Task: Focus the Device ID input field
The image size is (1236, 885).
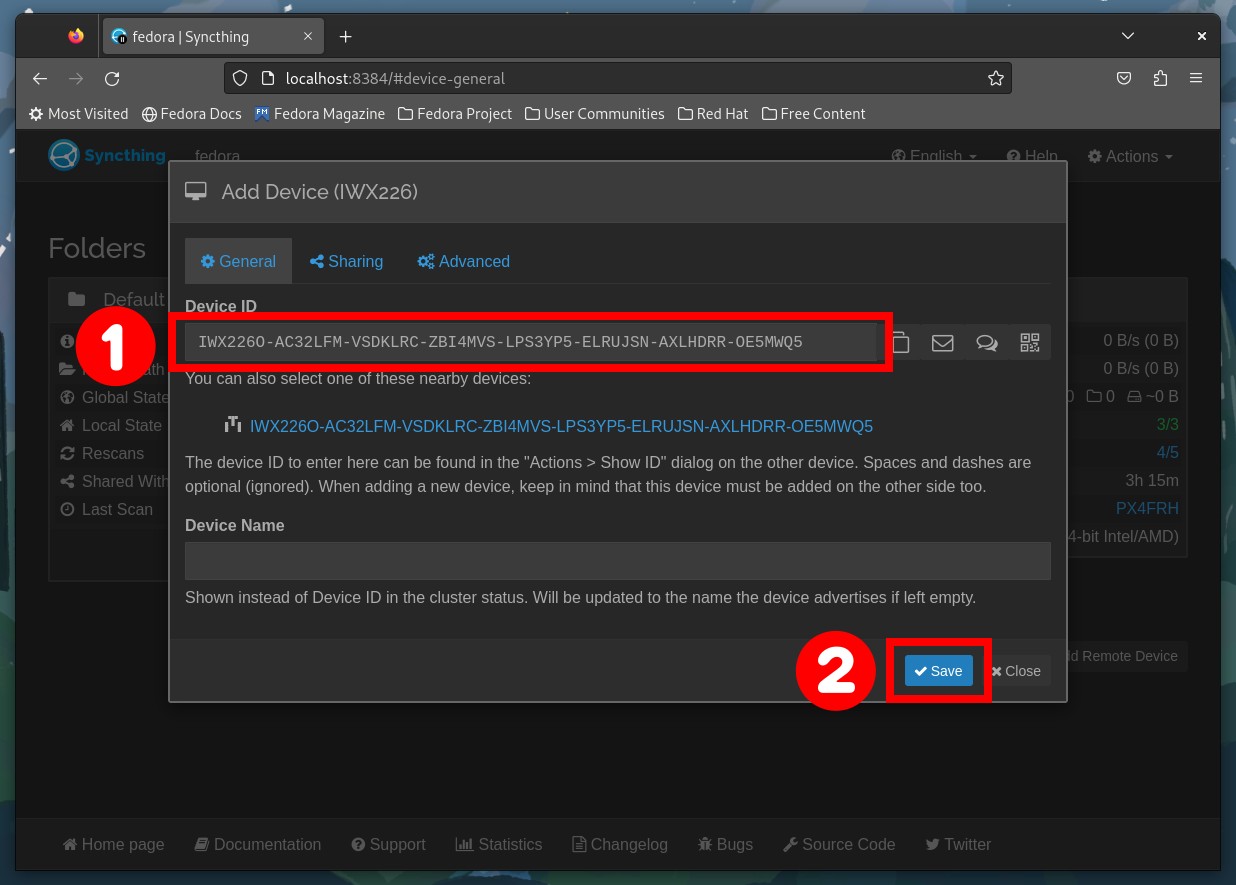Action: pyautogui.click(x=531, y=342)
